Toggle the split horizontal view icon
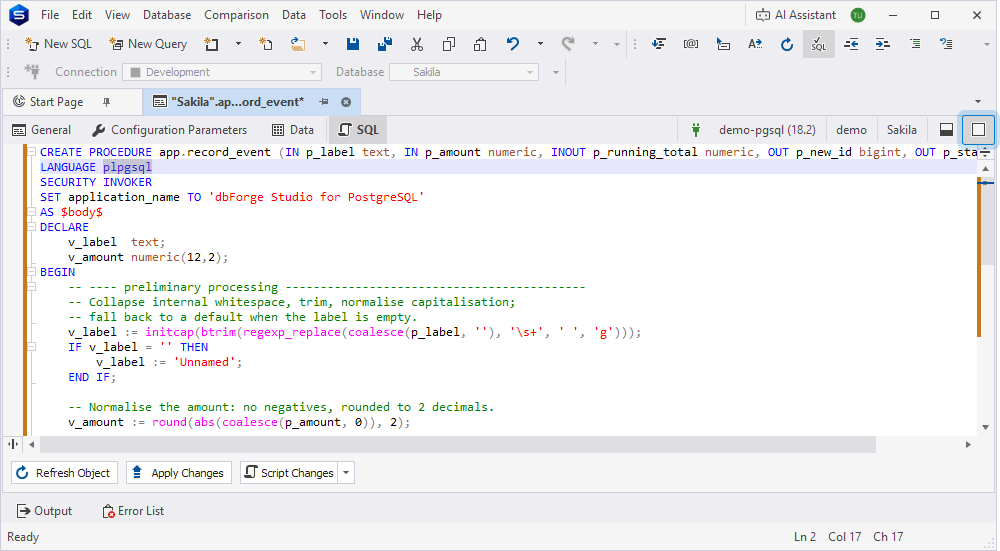Screen dimensions: 1000x551 click(x=946, y=130)
